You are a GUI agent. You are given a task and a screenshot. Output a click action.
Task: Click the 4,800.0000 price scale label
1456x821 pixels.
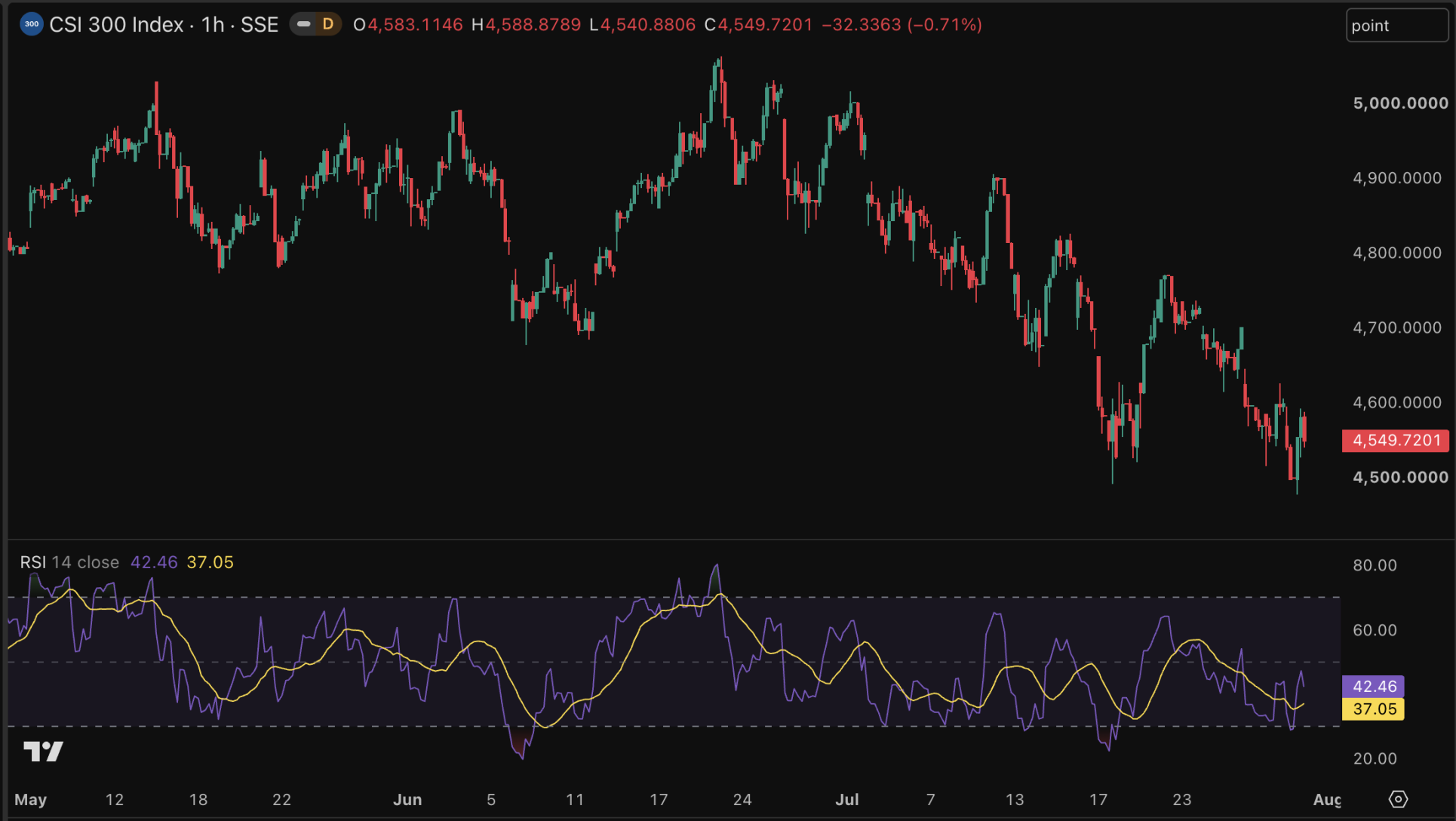[x=1397, y=253]
